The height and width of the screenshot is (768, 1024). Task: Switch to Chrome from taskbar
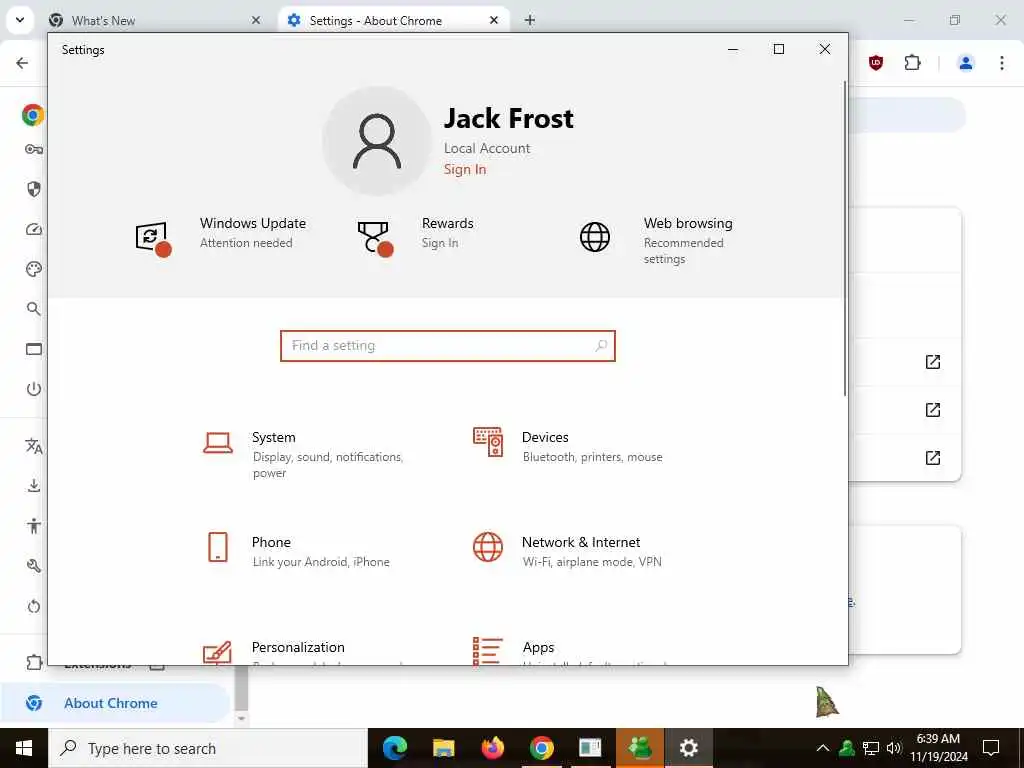[541, 748]
